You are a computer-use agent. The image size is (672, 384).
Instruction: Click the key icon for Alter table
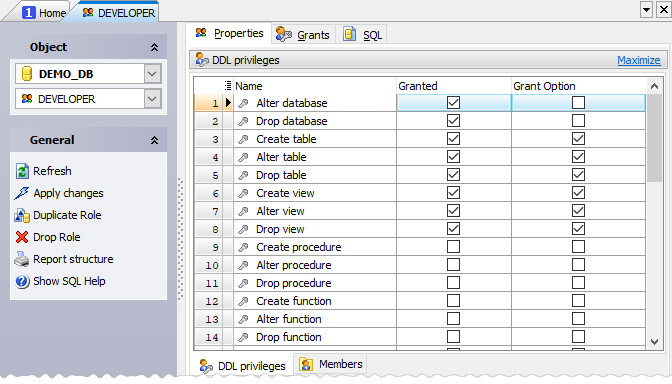243,157
